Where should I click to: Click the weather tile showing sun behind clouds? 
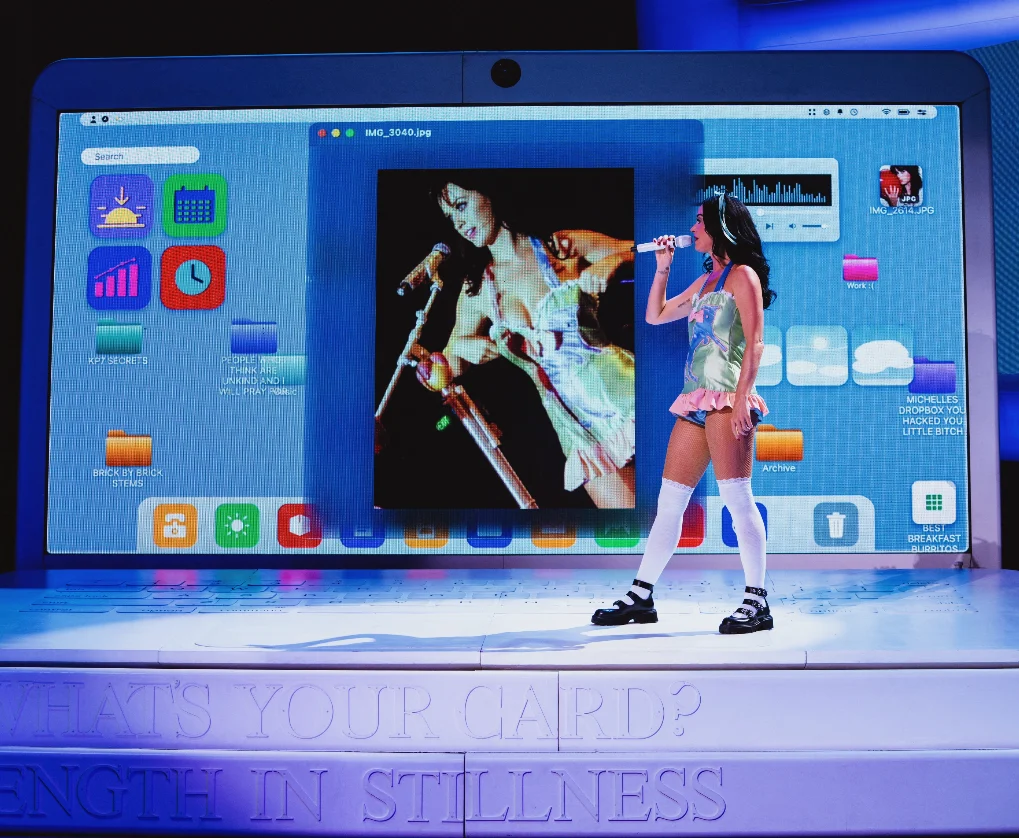click(x=817, y=355)
